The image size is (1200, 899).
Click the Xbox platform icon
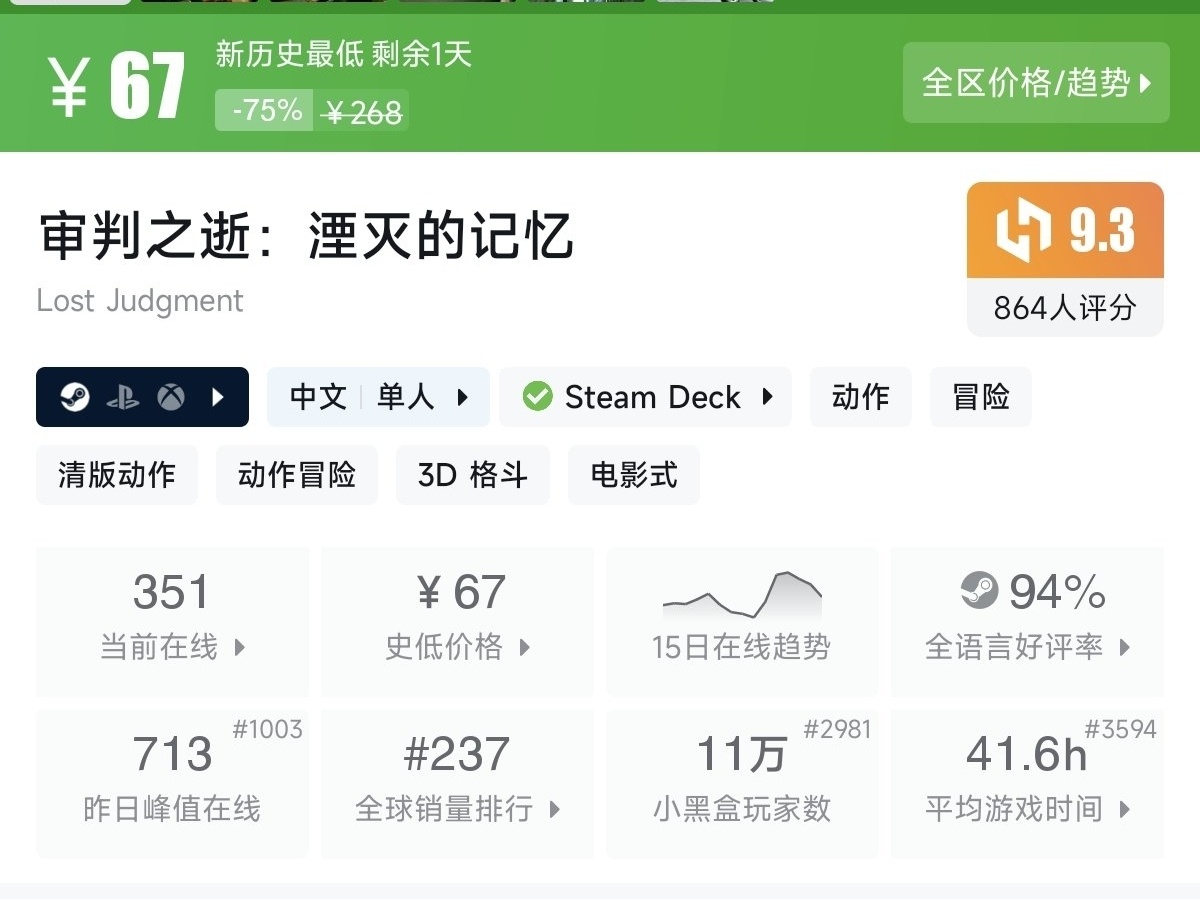coord(171,398)
